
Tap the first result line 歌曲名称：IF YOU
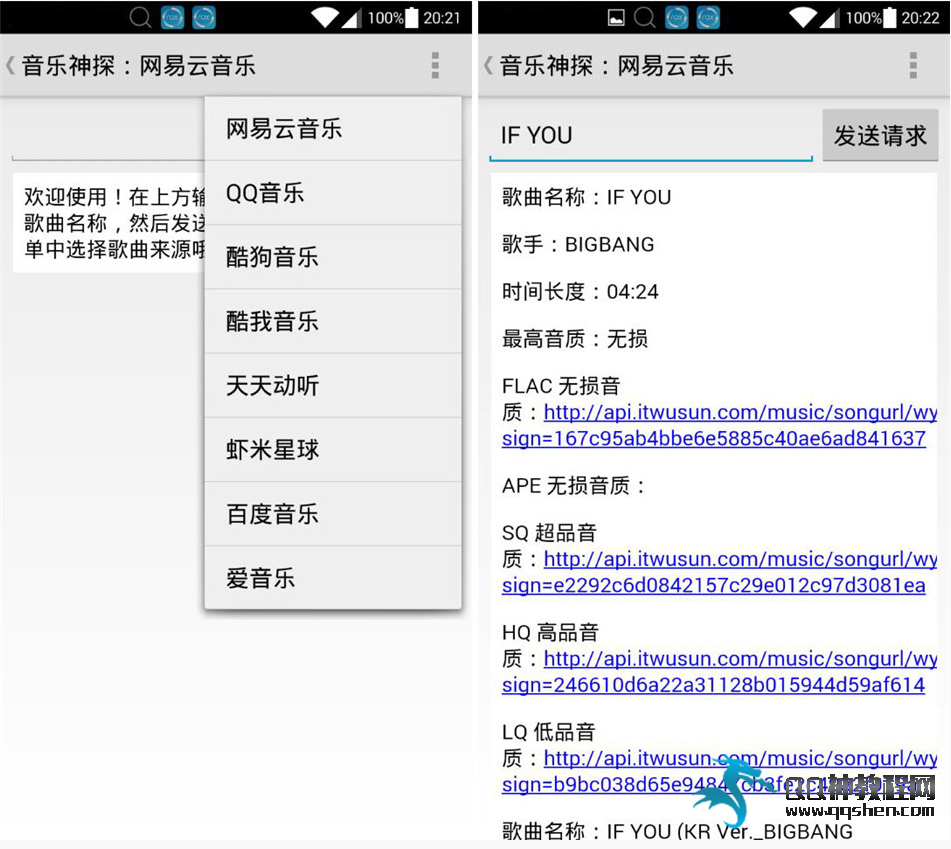coord(586,197)
